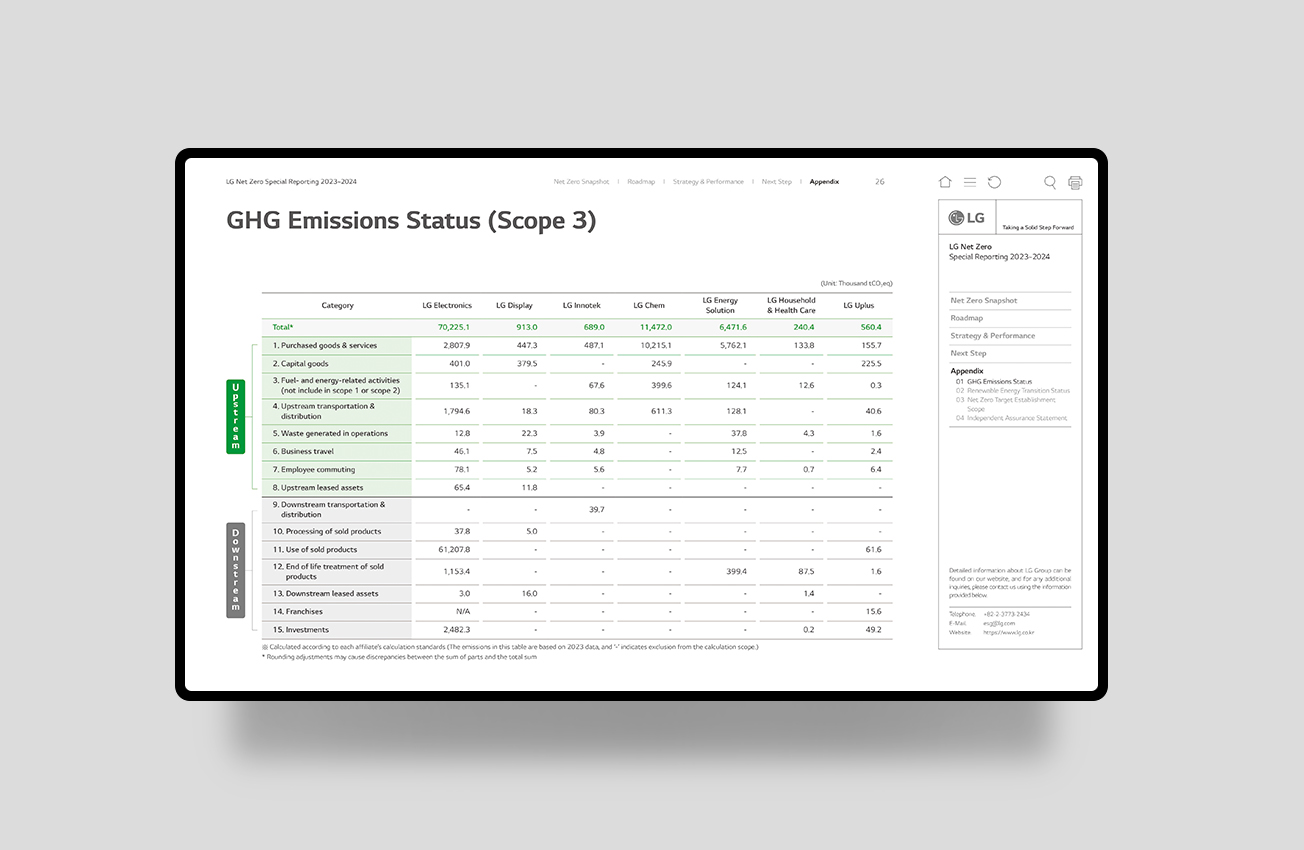Image resolution: width=1304 pixels, height=850 pixels.
Task: Click the LG Household & Health Care header
Action: [x=791, y=305]
